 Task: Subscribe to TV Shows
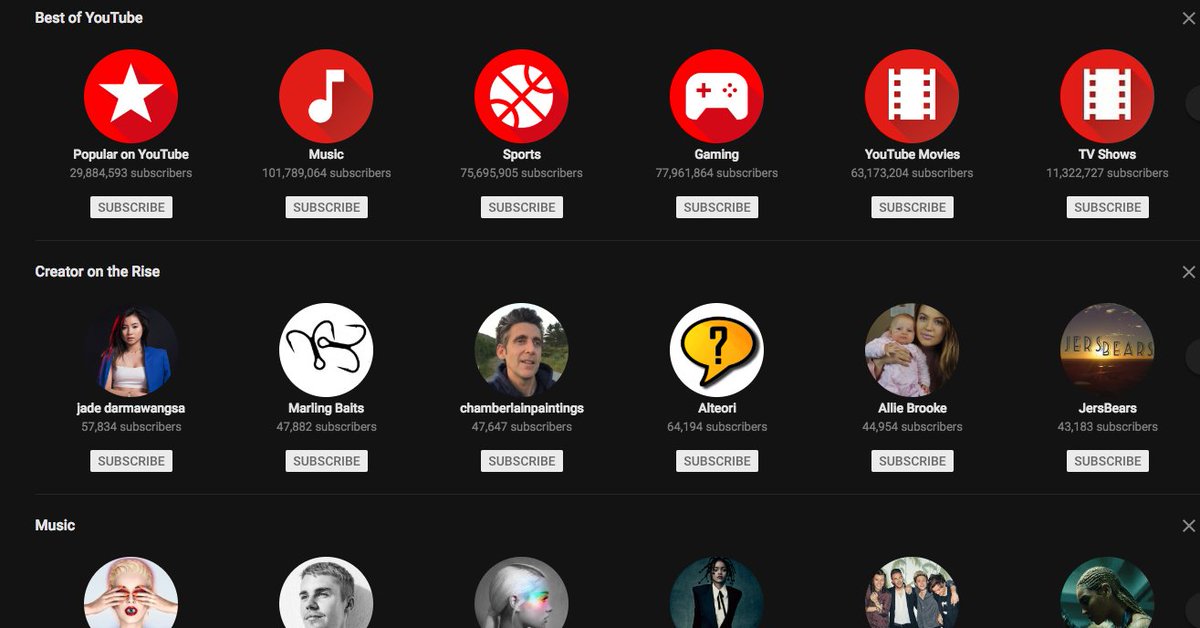[x=1107, y=207]
